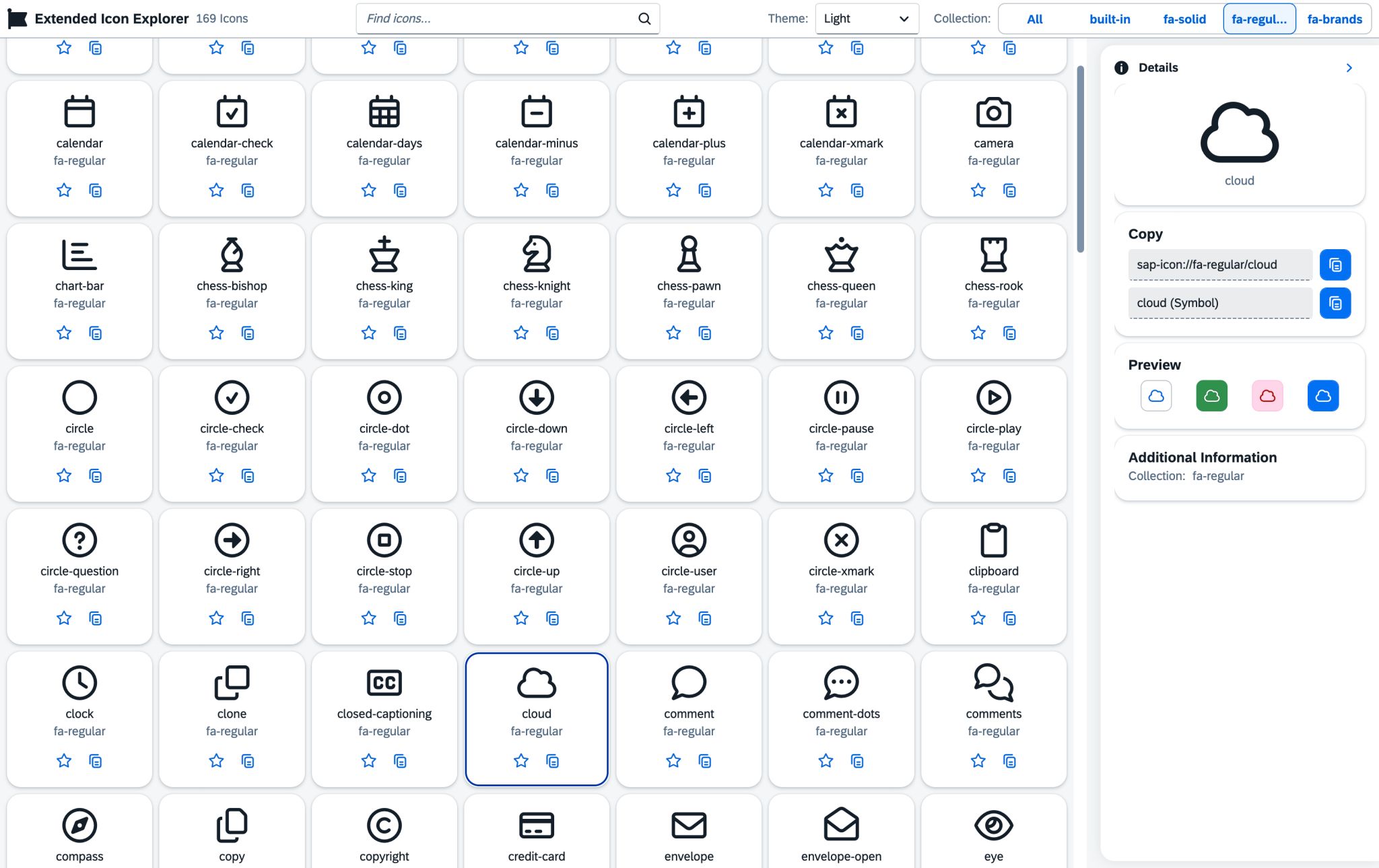
Task: Favorite the calendar-check icon with star
Action: (216, 191)
